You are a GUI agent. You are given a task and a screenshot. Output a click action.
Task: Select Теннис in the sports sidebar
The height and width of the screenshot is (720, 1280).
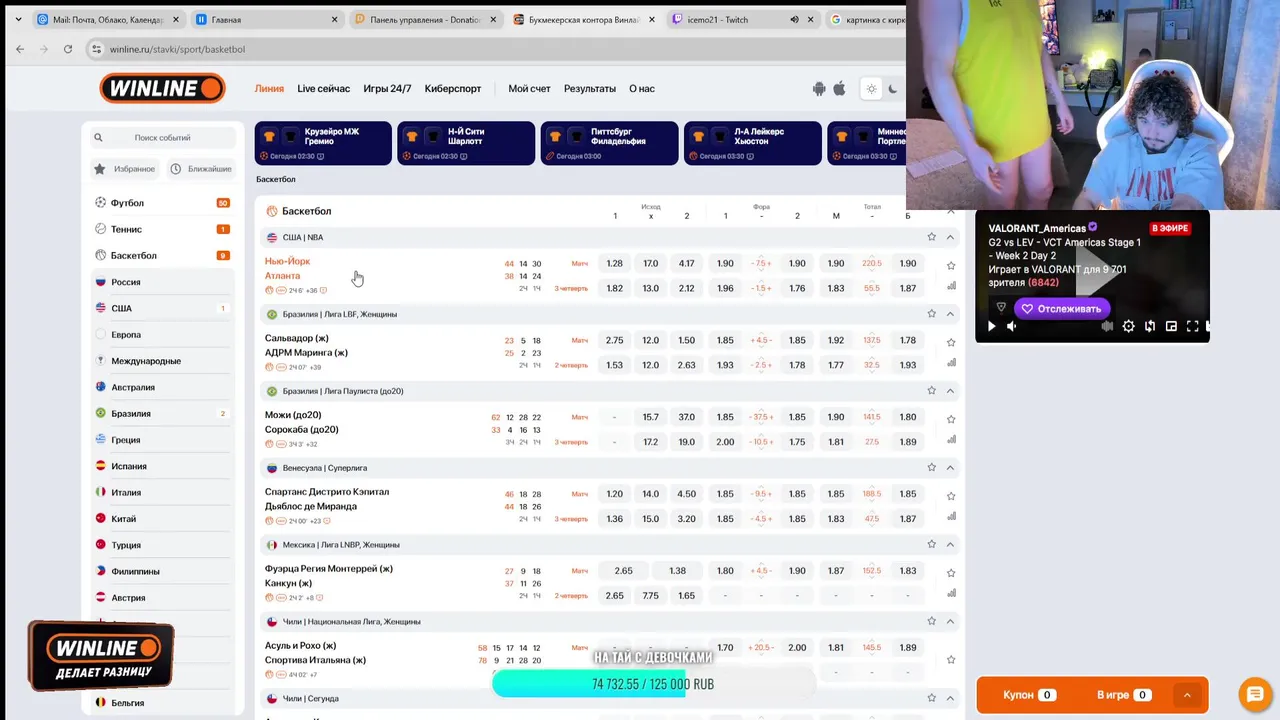click(x=163, y=229)
